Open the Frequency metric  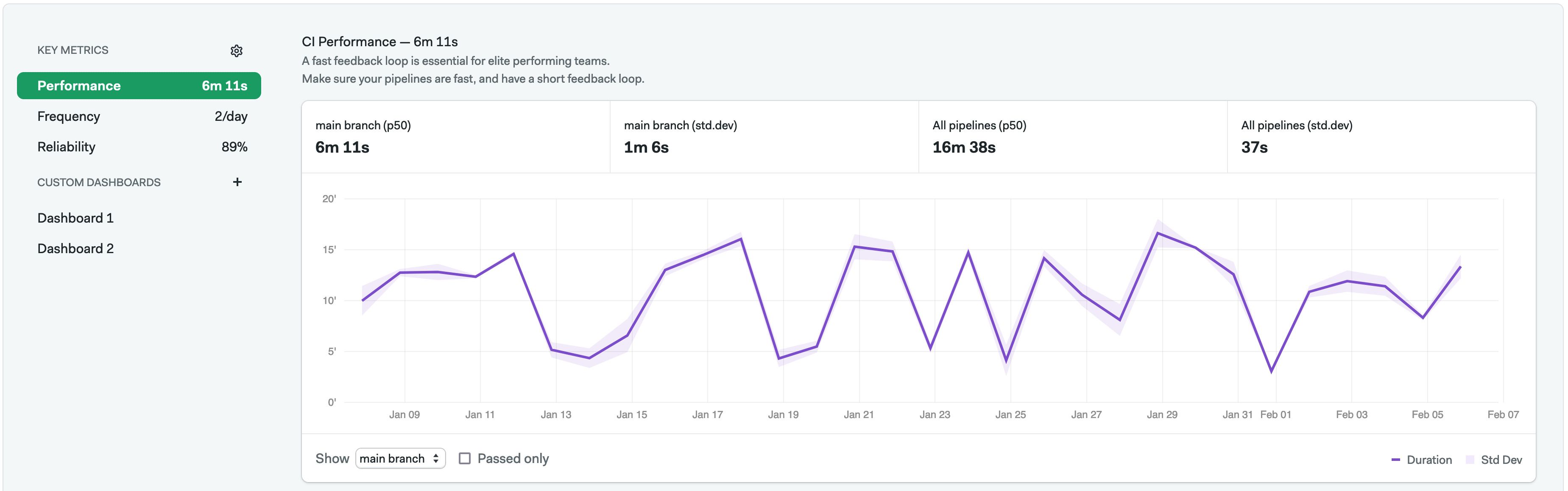[x=142, y=116]
